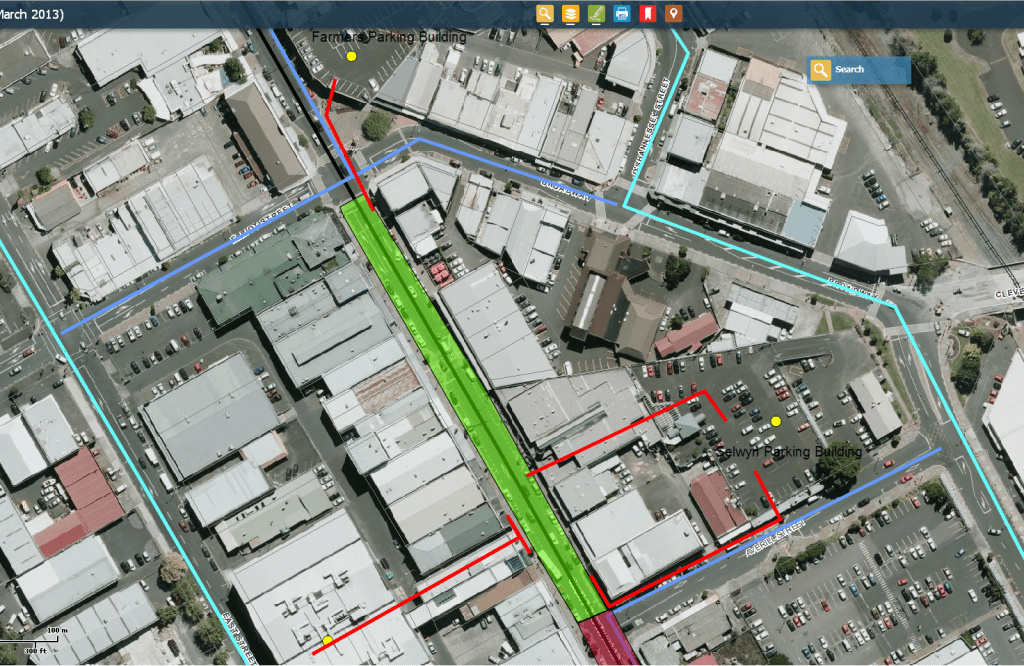Open the Search tool in the top toolbar
This screenshot has height=666, width=1024.
pos(544,14)
